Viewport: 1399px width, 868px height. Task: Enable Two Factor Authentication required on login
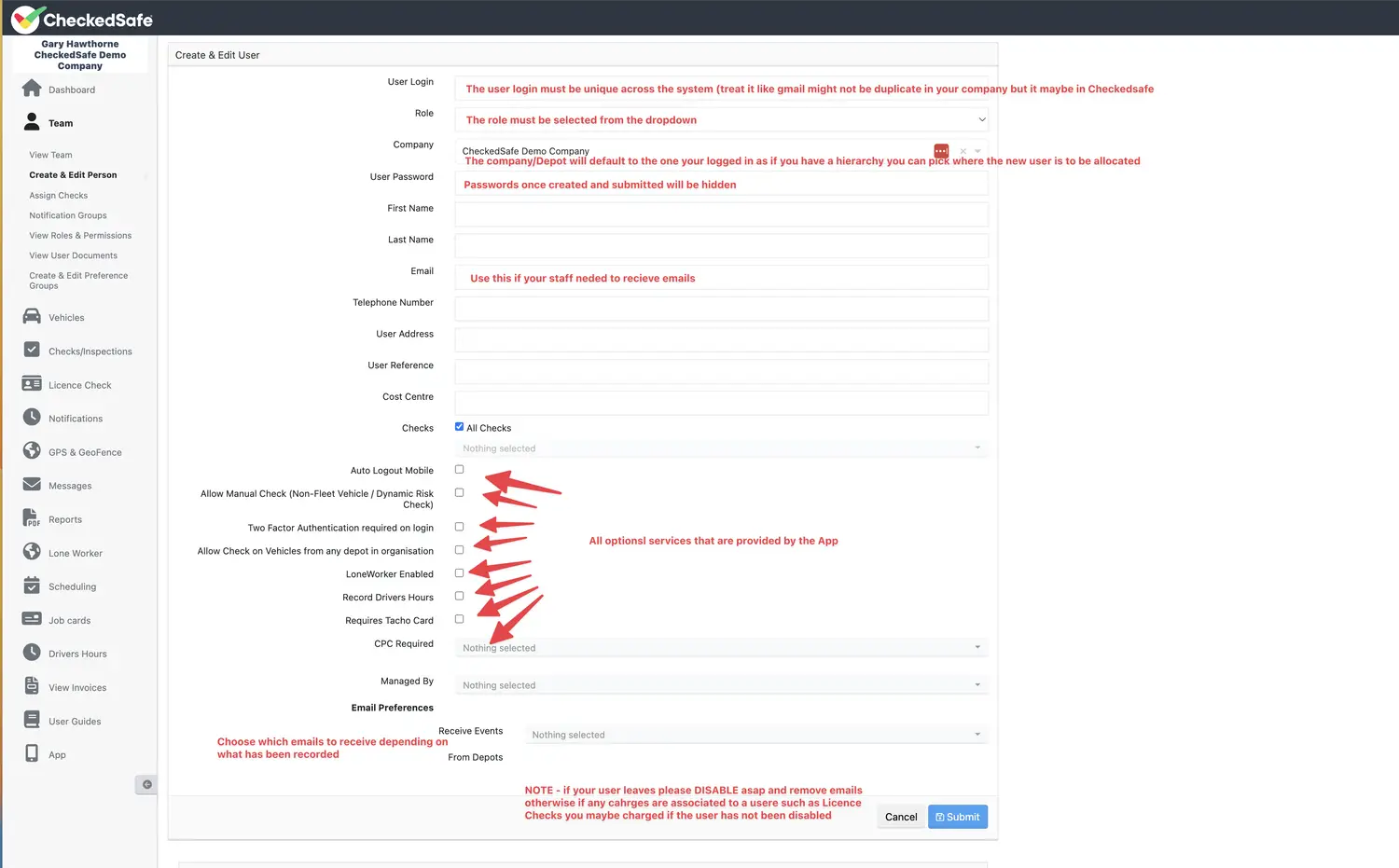pos(459,526)
